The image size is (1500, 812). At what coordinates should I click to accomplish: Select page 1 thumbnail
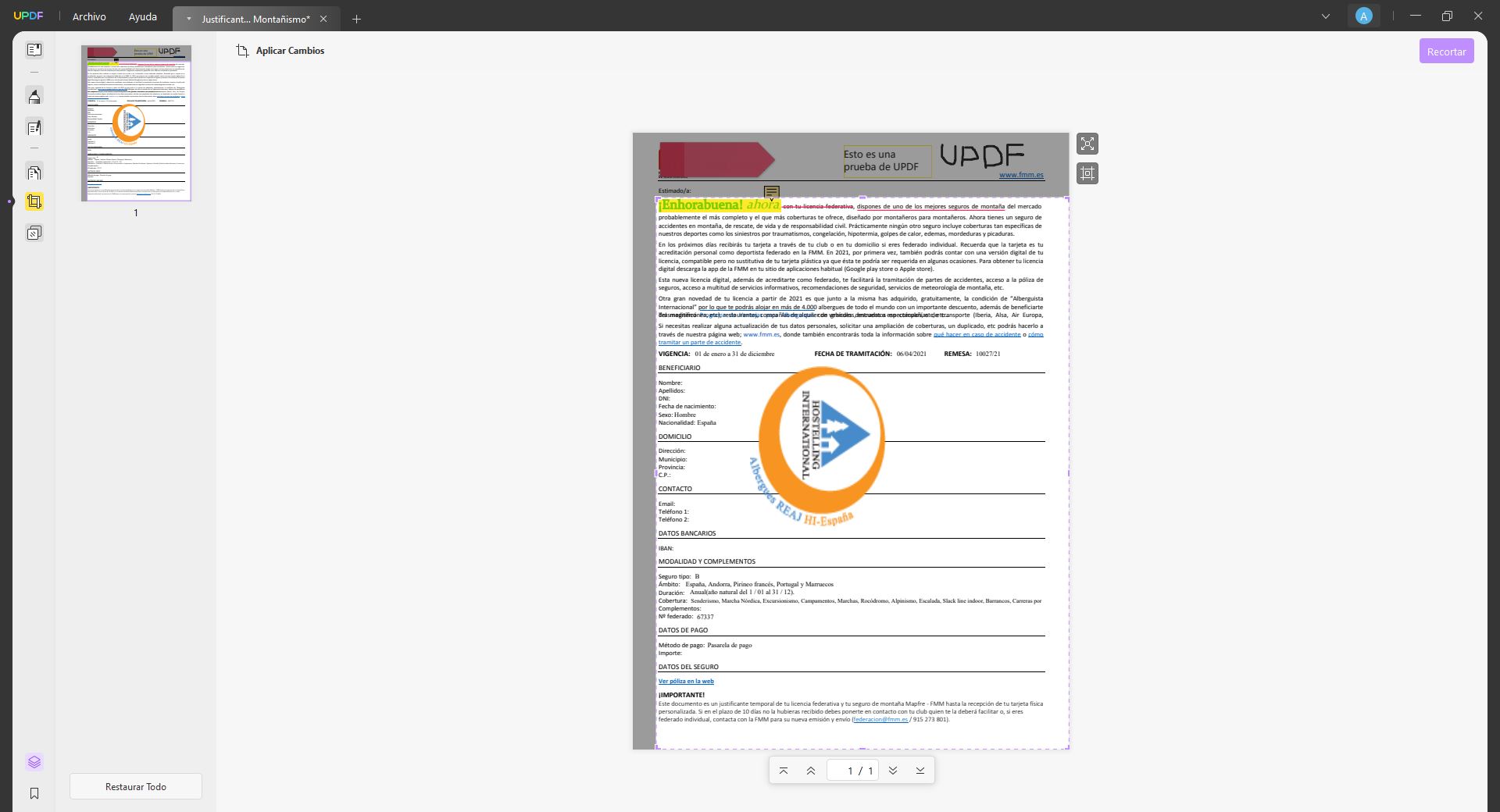point(136,123)
